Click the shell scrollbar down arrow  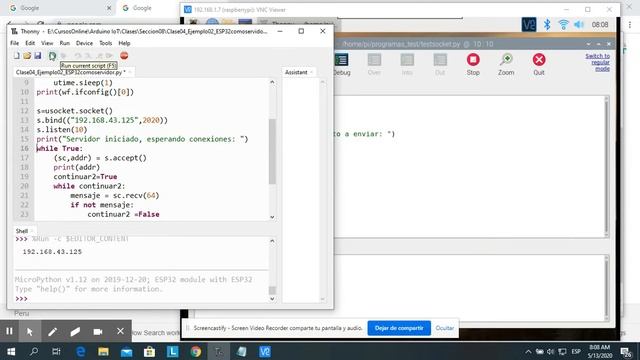(x=272, y=299)
